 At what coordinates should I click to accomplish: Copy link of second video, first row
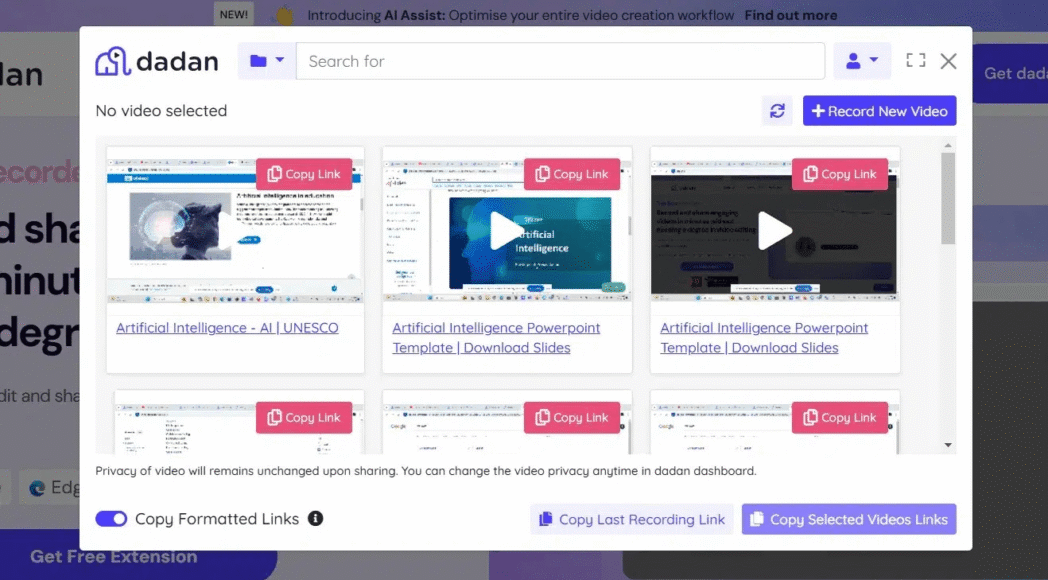pyautogui.click(x=571, y=174)
